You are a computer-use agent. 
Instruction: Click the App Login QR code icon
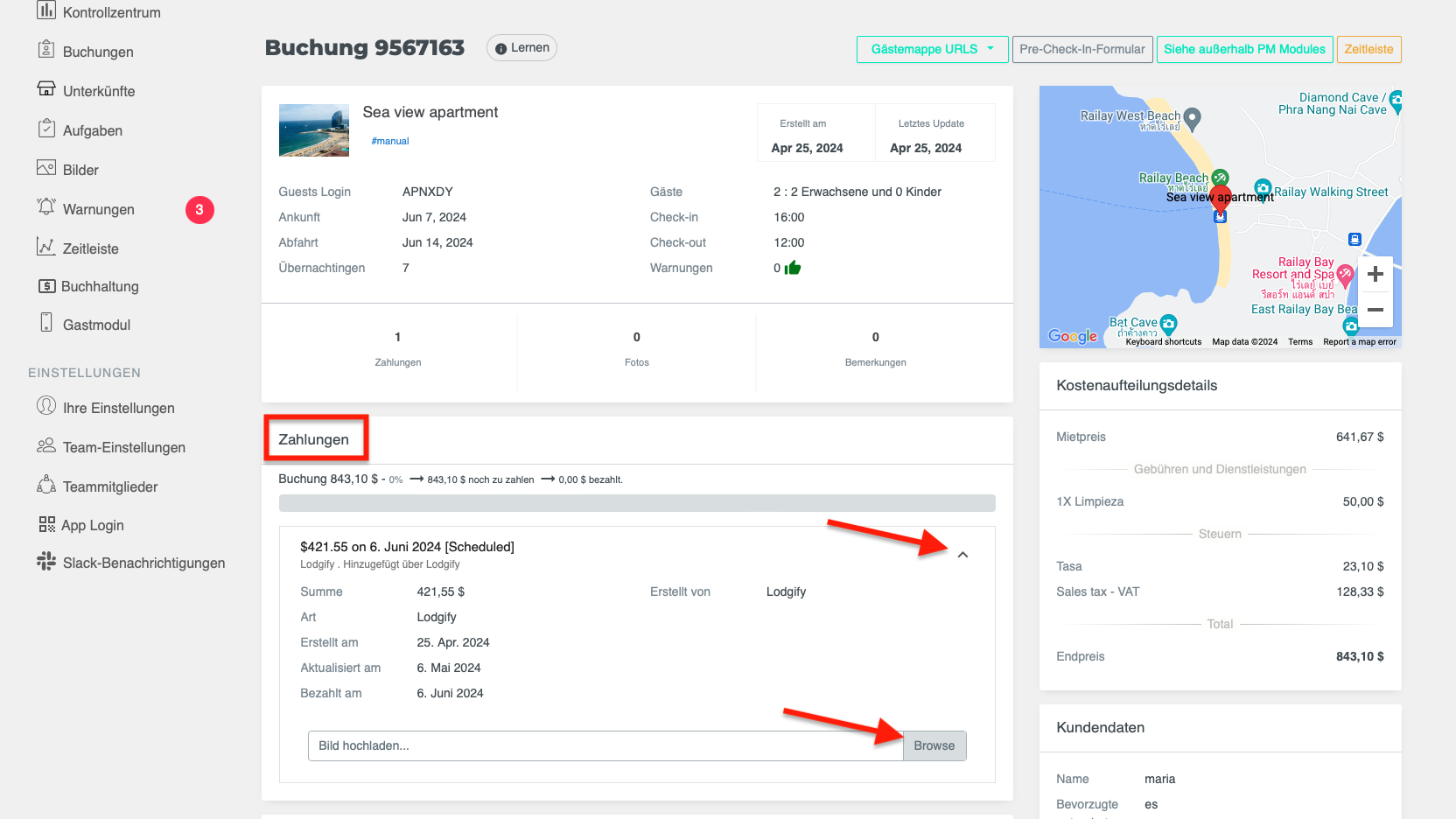[46, 524]
